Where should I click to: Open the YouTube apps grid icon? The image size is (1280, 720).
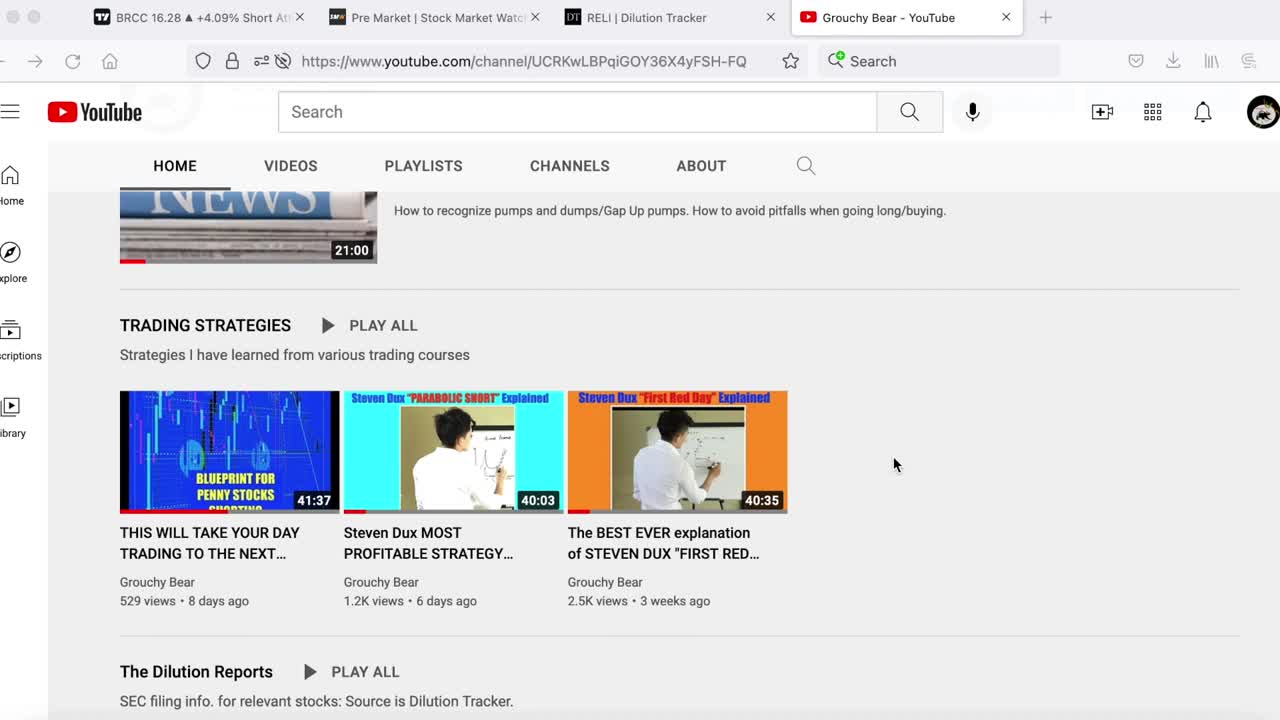coord(1153,112)
